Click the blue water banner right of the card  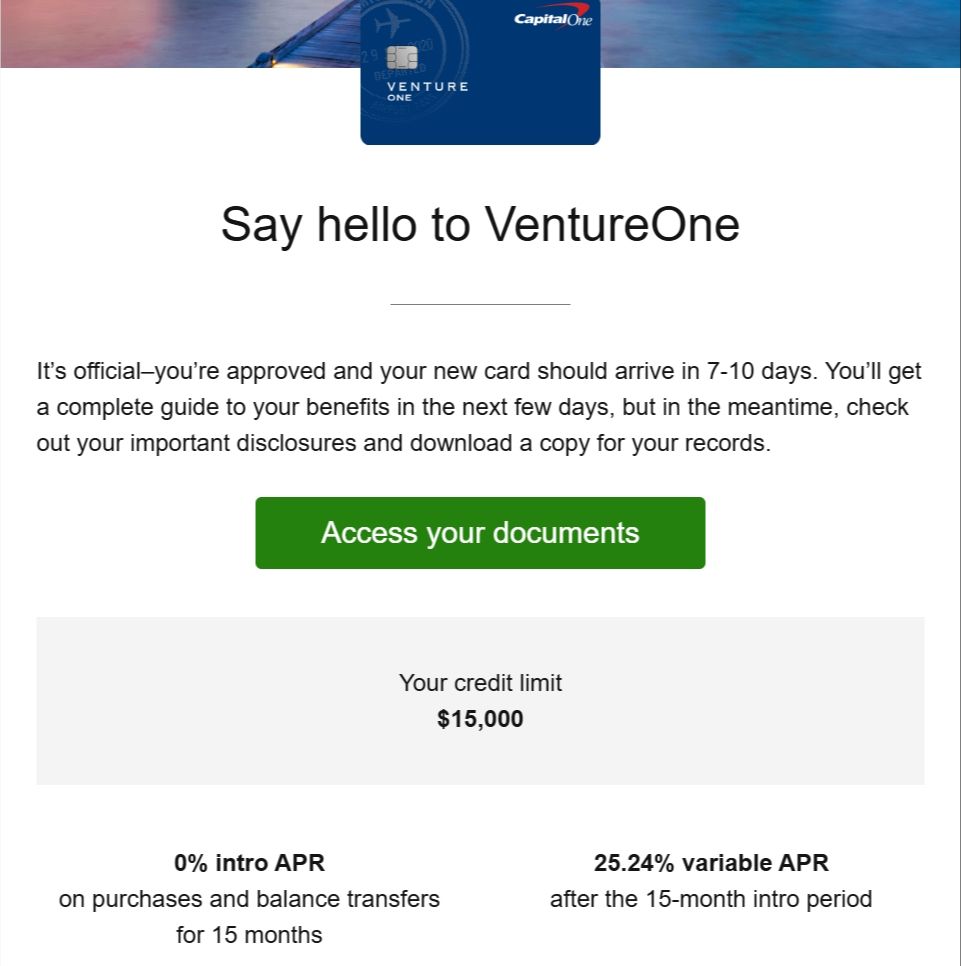[x=780, y=33]
